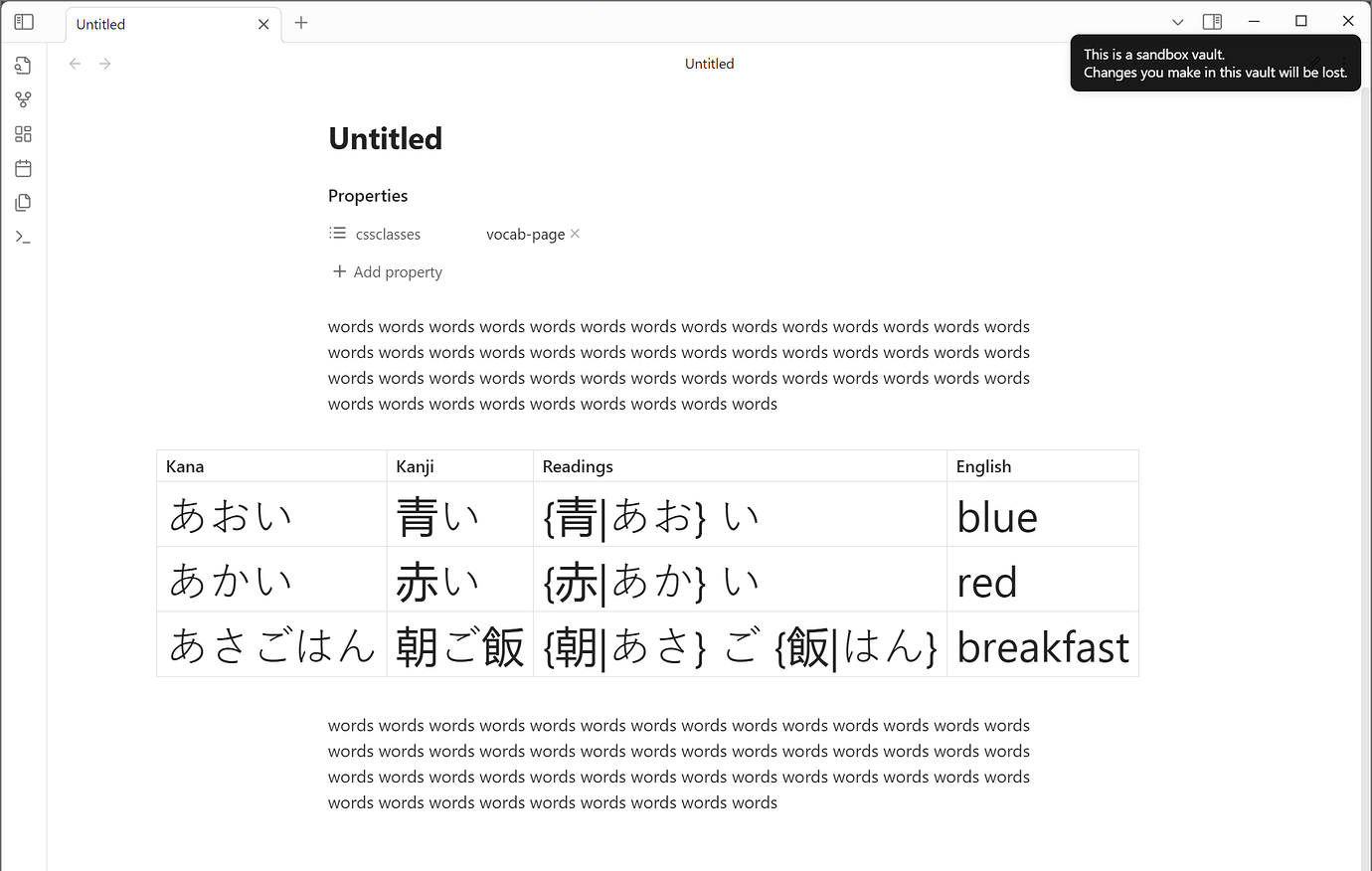Select the Untitled tab
This screenshot has width=1372, height=871.
tap(173, 24)
